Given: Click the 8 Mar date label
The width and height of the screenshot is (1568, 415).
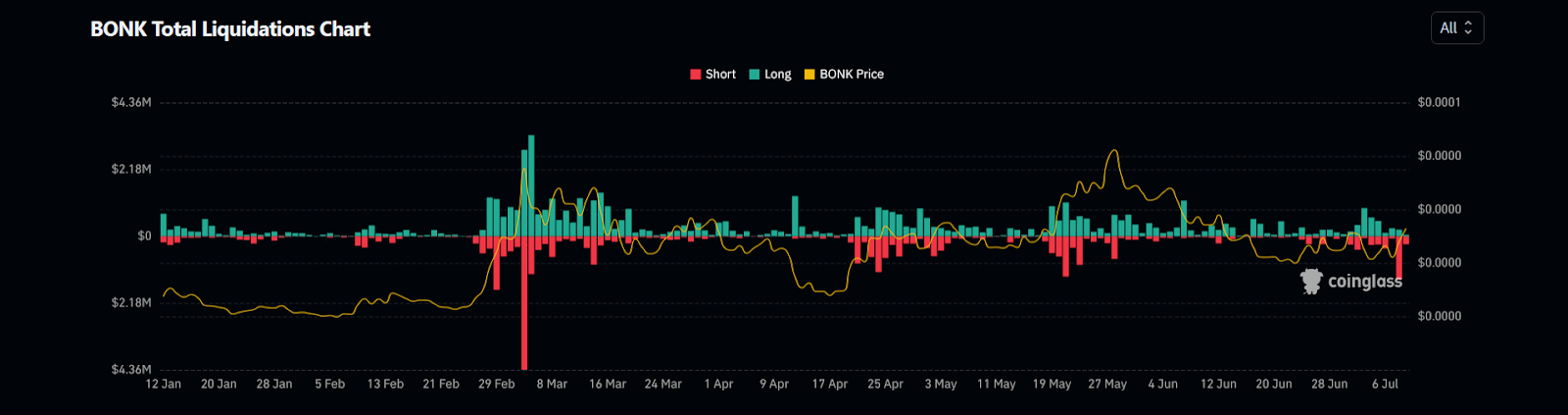Looking at the screenshot, I should (552, 385).
